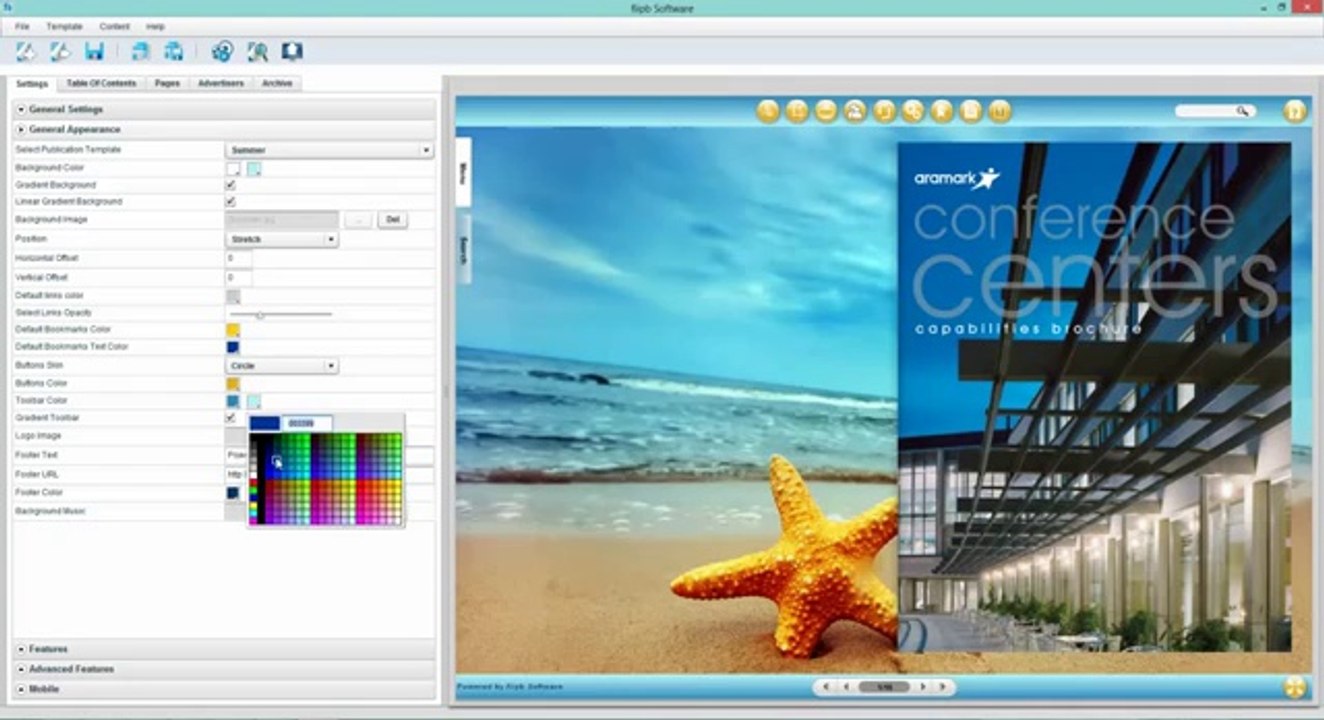Go to the previous page arrow in pager
Image resolution: width=1324 pixels, height=720 pixels.
click(847, 687)
